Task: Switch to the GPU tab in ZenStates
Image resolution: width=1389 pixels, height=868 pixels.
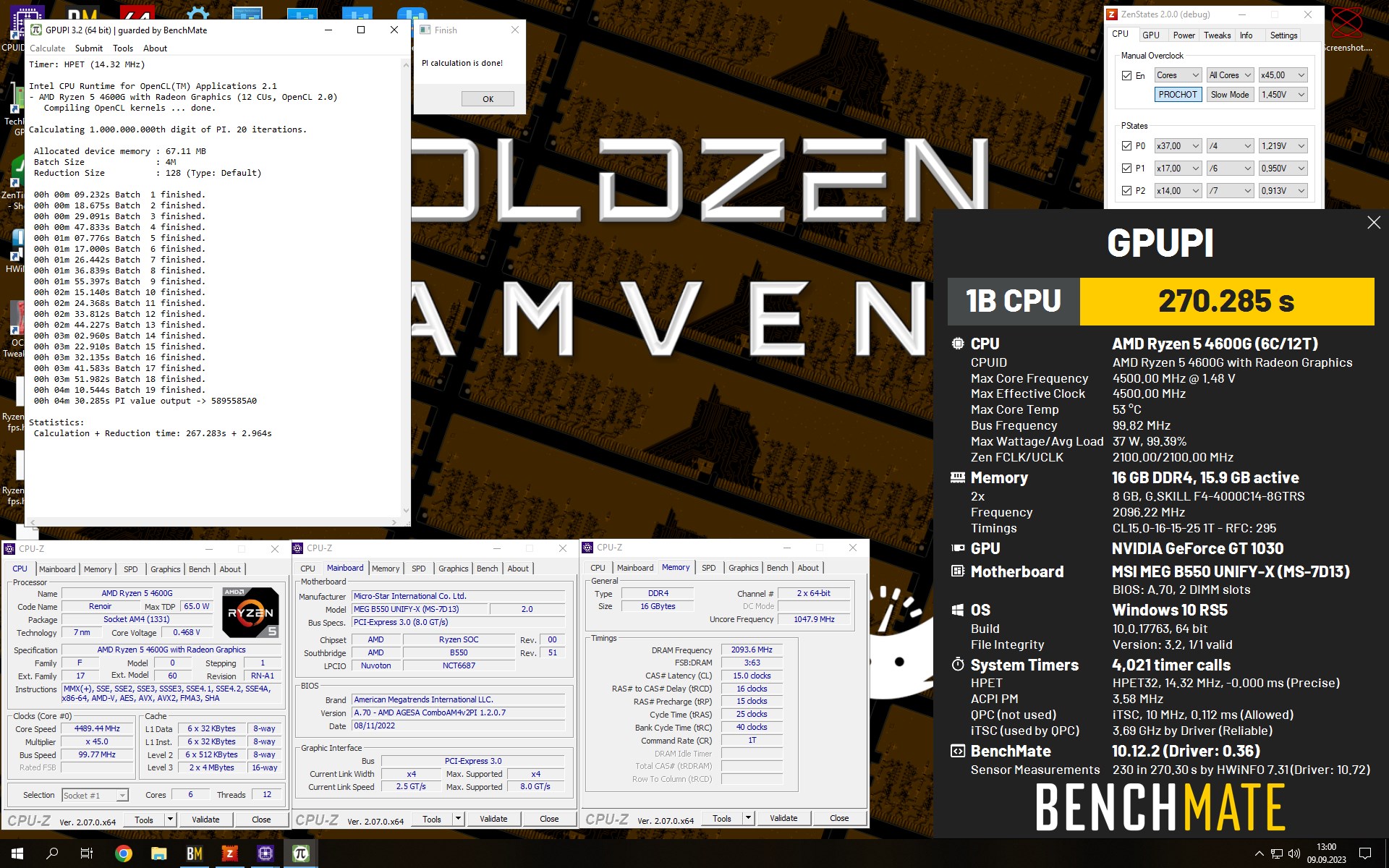Action: click(x=1150, y=35)
